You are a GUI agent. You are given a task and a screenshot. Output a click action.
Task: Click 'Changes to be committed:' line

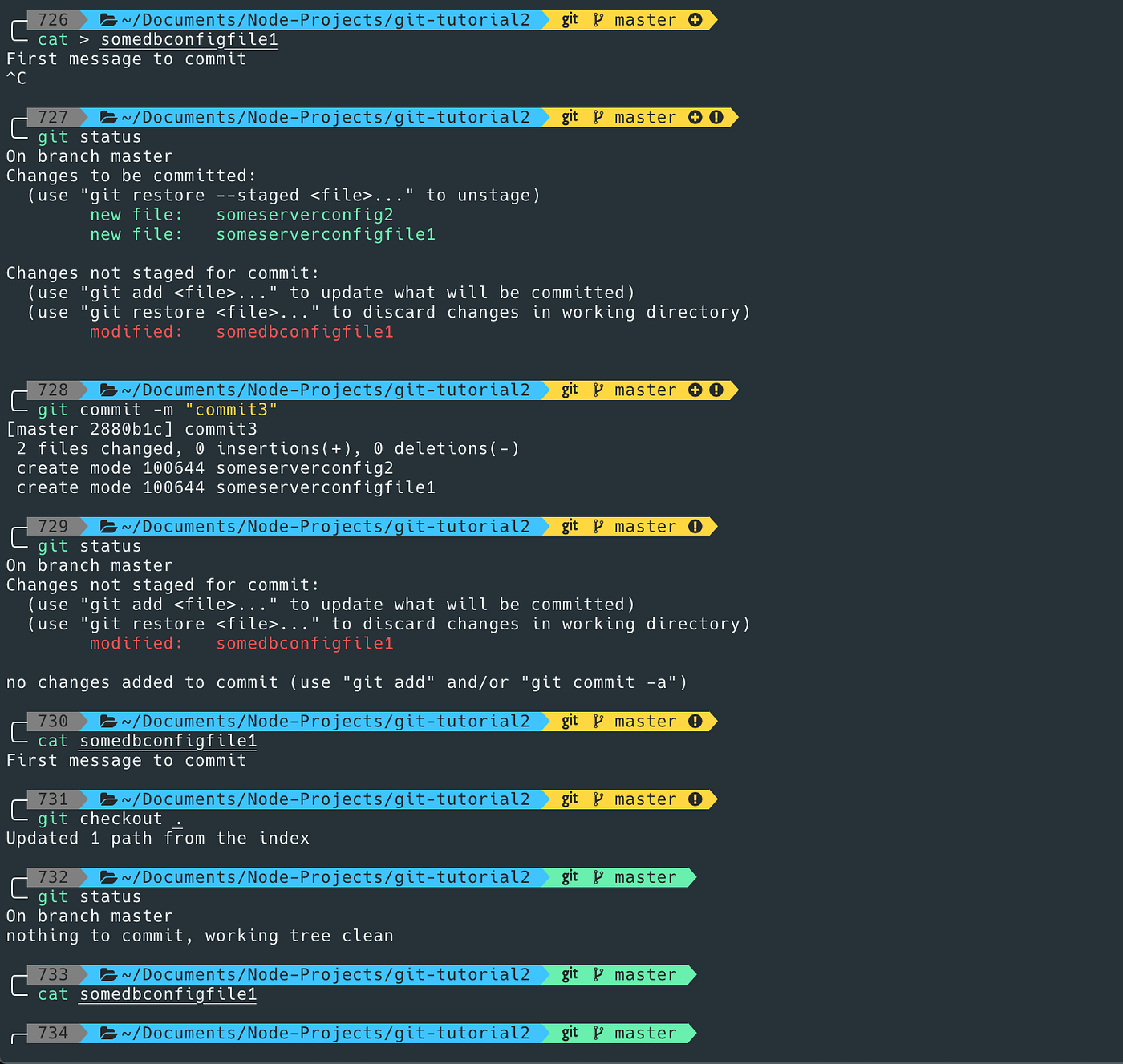click(x=132, y=176)
